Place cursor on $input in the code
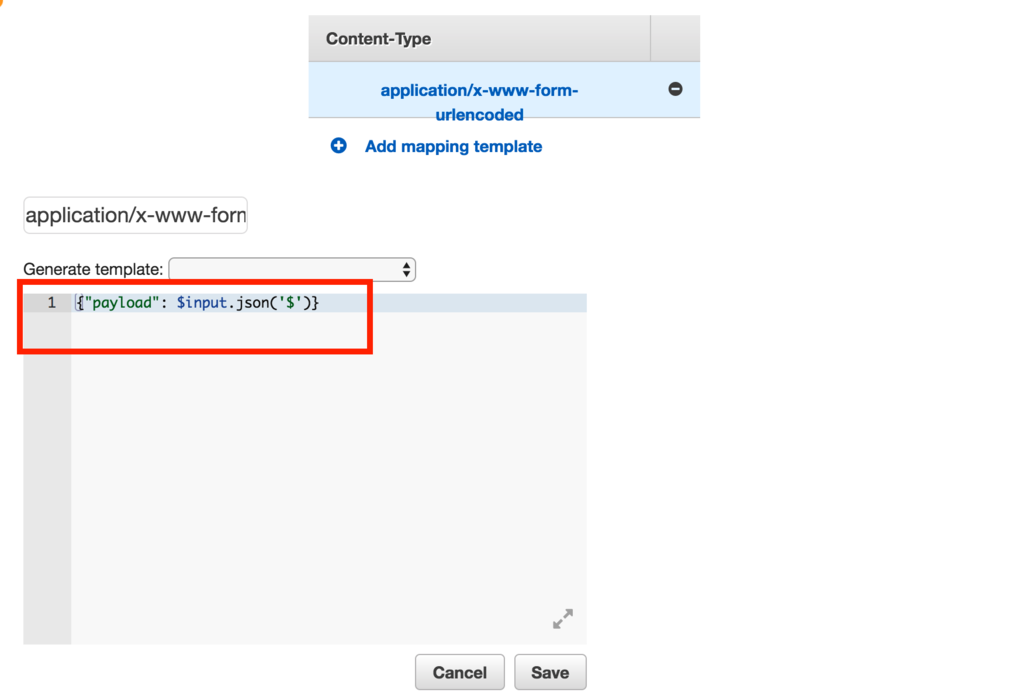Viewport: 1024px width, 696px height. 200,302
